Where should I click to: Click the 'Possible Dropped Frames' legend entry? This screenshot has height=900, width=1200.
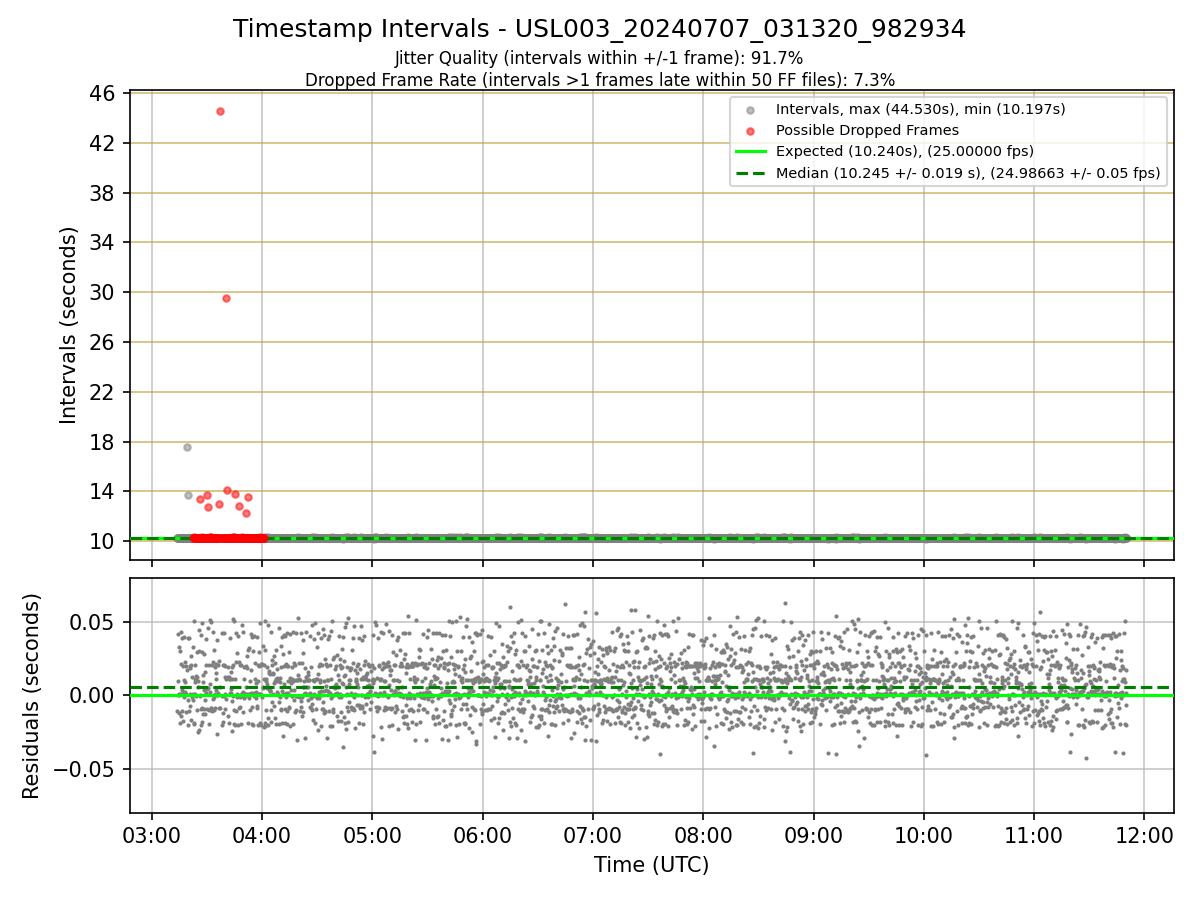[867, 130]
